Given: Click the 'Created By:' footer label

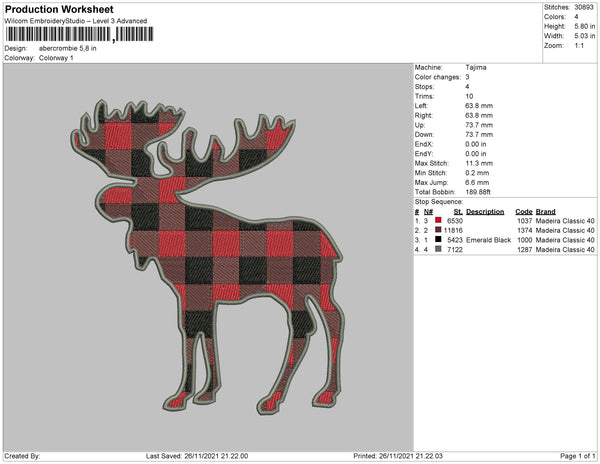Looking at the screenshot, I should coord(22,456).
